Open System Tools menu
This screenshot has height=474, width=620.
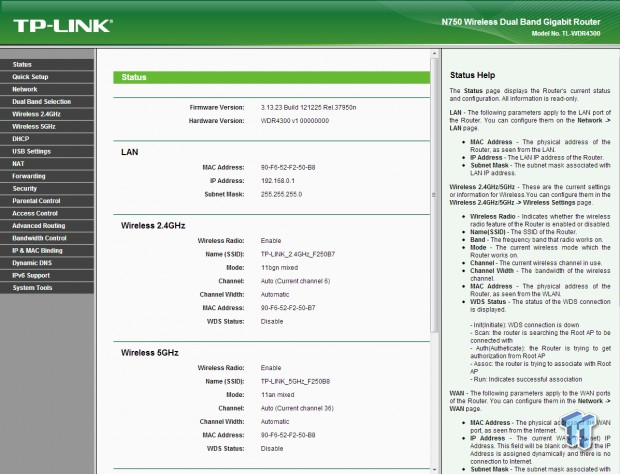pos(47,288)
